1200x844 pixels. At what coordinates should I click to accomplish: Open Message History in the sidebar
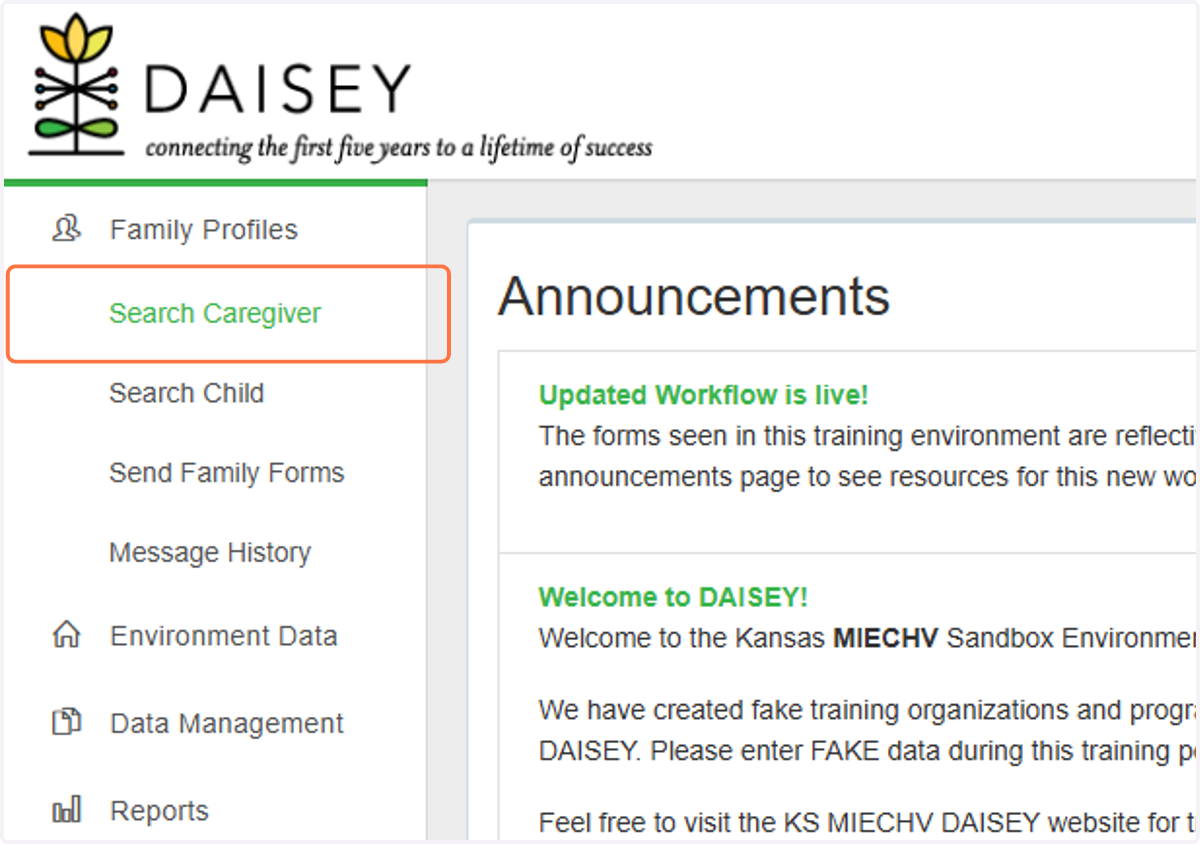click(210, 552)
